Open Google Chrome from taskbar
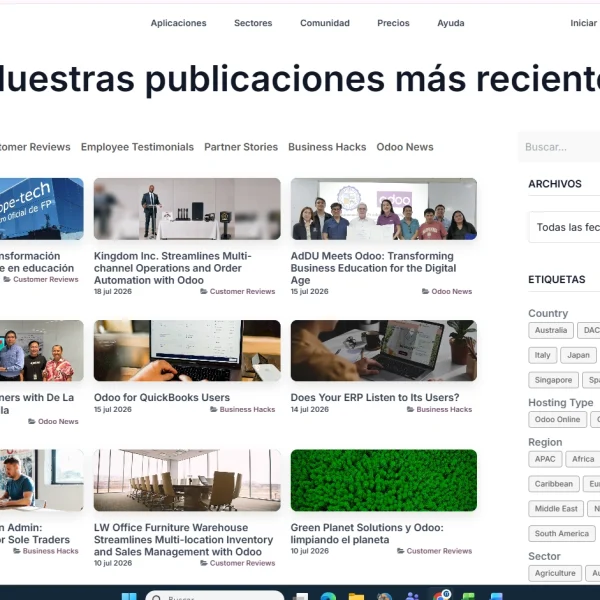Viewport: 600px width, 600px height. pyautogui.click(x=441, y=596)
